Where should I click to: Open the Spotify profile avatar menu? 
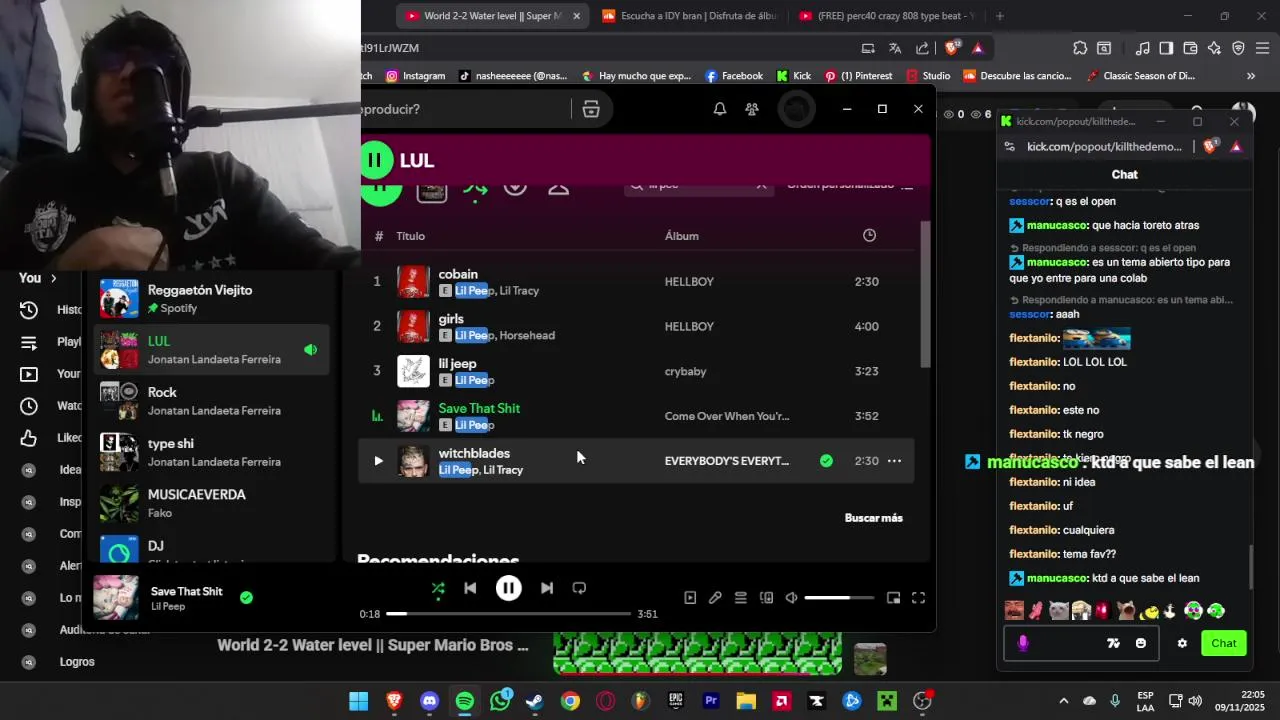tap(796, 109)
